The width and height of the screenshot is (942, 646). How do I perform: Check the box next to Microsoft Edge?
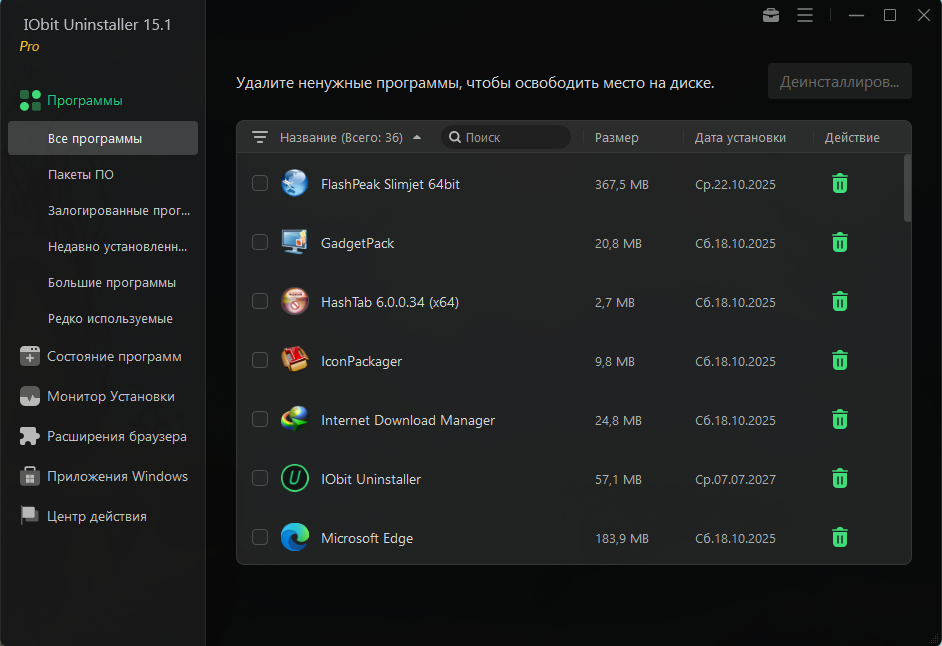point(260,538)
